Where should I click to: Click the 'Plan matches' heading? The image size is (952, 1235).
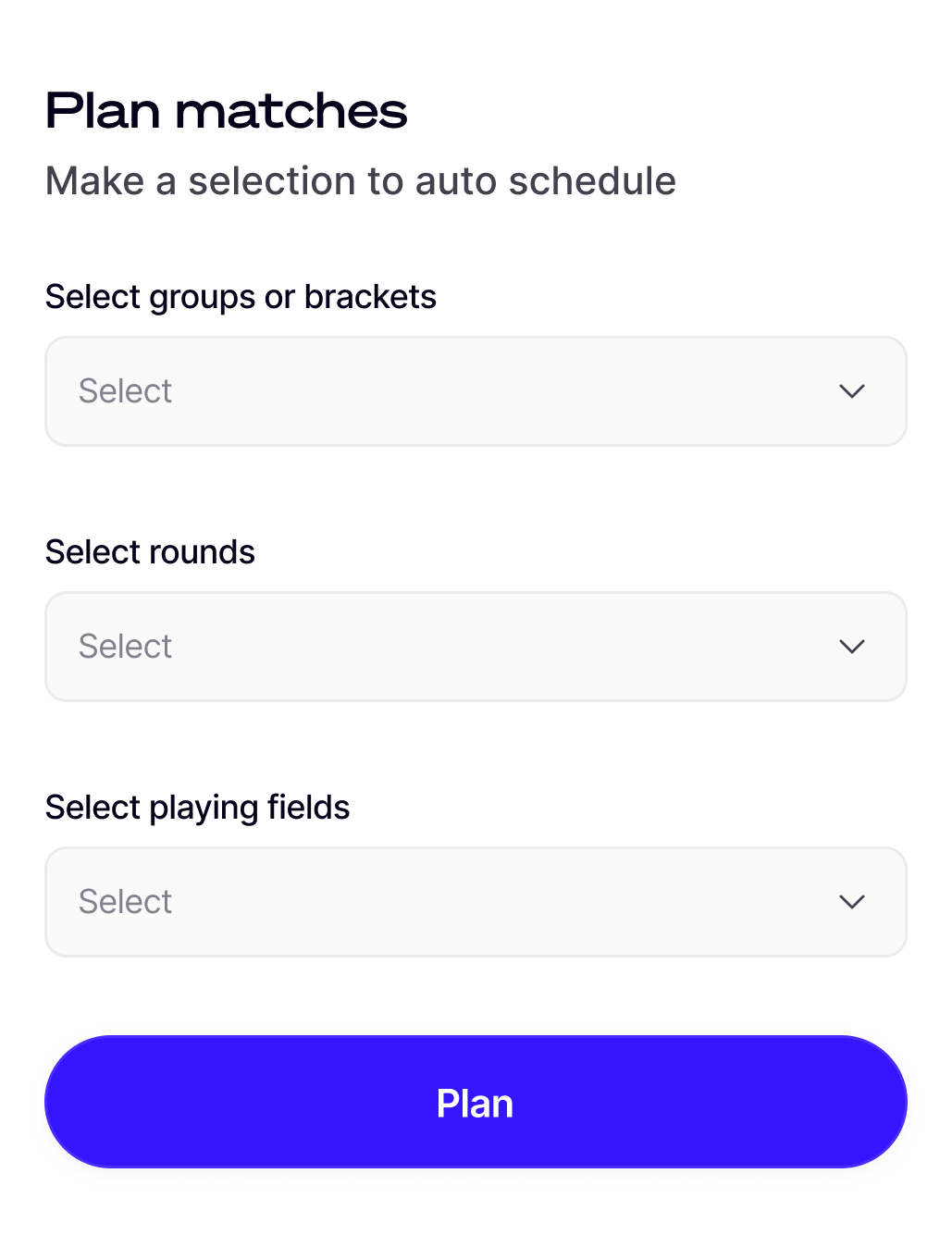226,111
